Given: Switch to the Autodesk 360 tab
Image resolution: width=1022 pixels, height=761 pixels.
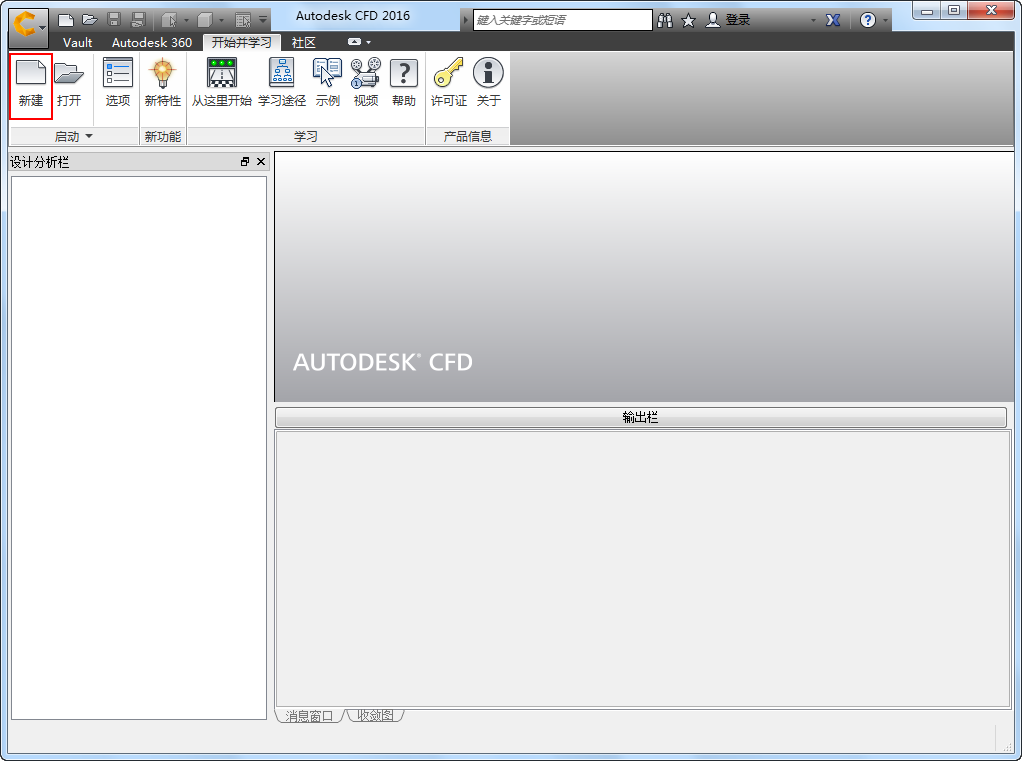Looking at the screenshot, I should pyautogui.click(x=152, y=42).
